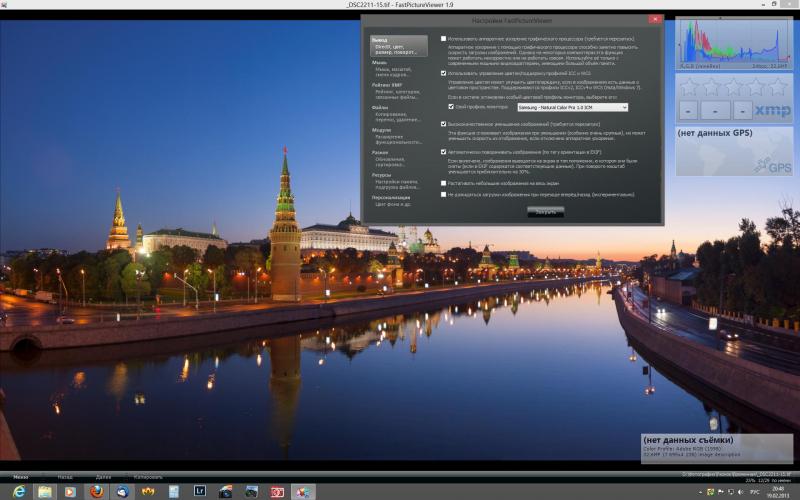Viewport: 800px width, 500px height.
Task: Uncheck auto-rotate images by EXIF orientation
Action: coord(443,152)
